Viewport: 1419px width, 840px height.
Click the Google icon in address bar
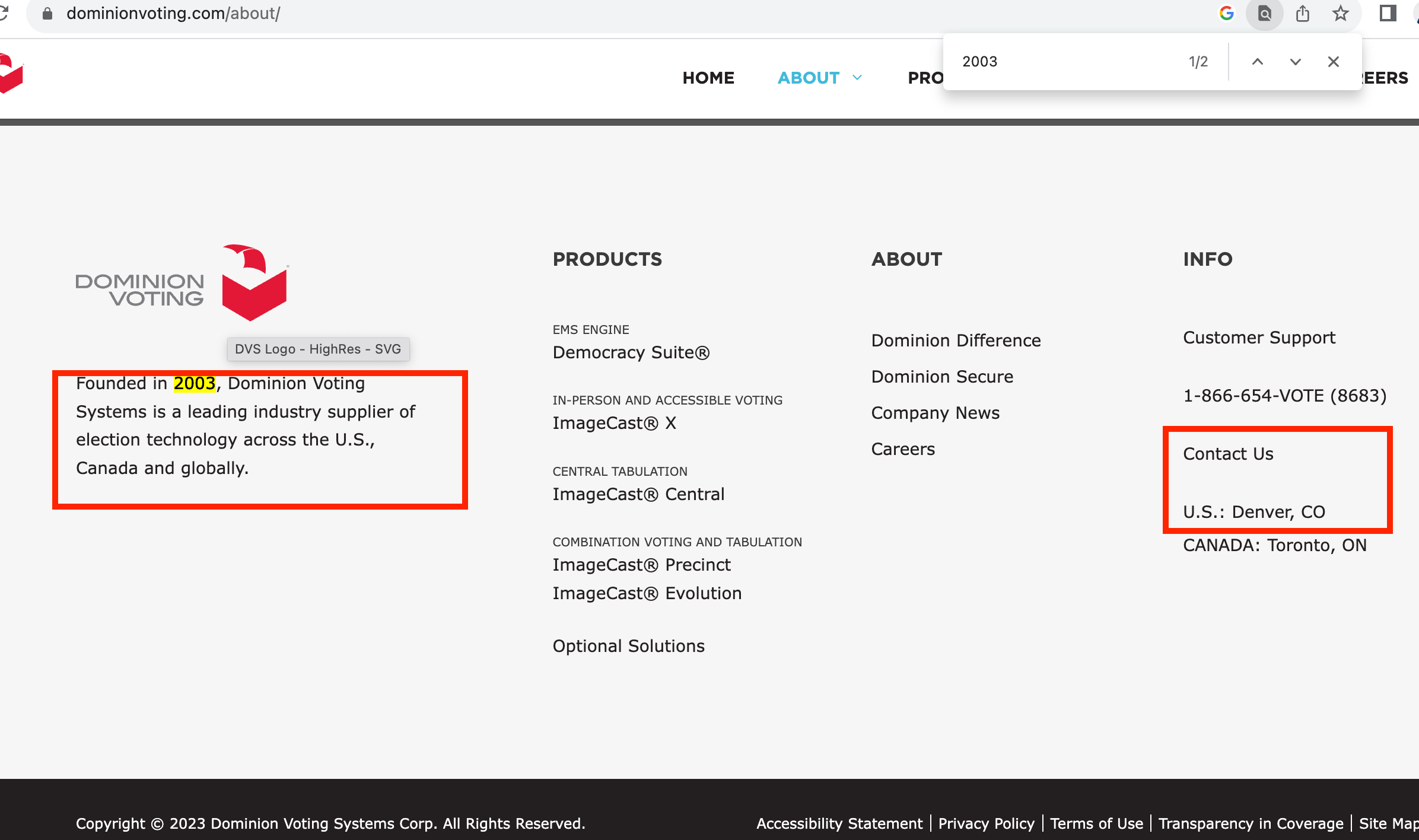tap(1226, 13)
